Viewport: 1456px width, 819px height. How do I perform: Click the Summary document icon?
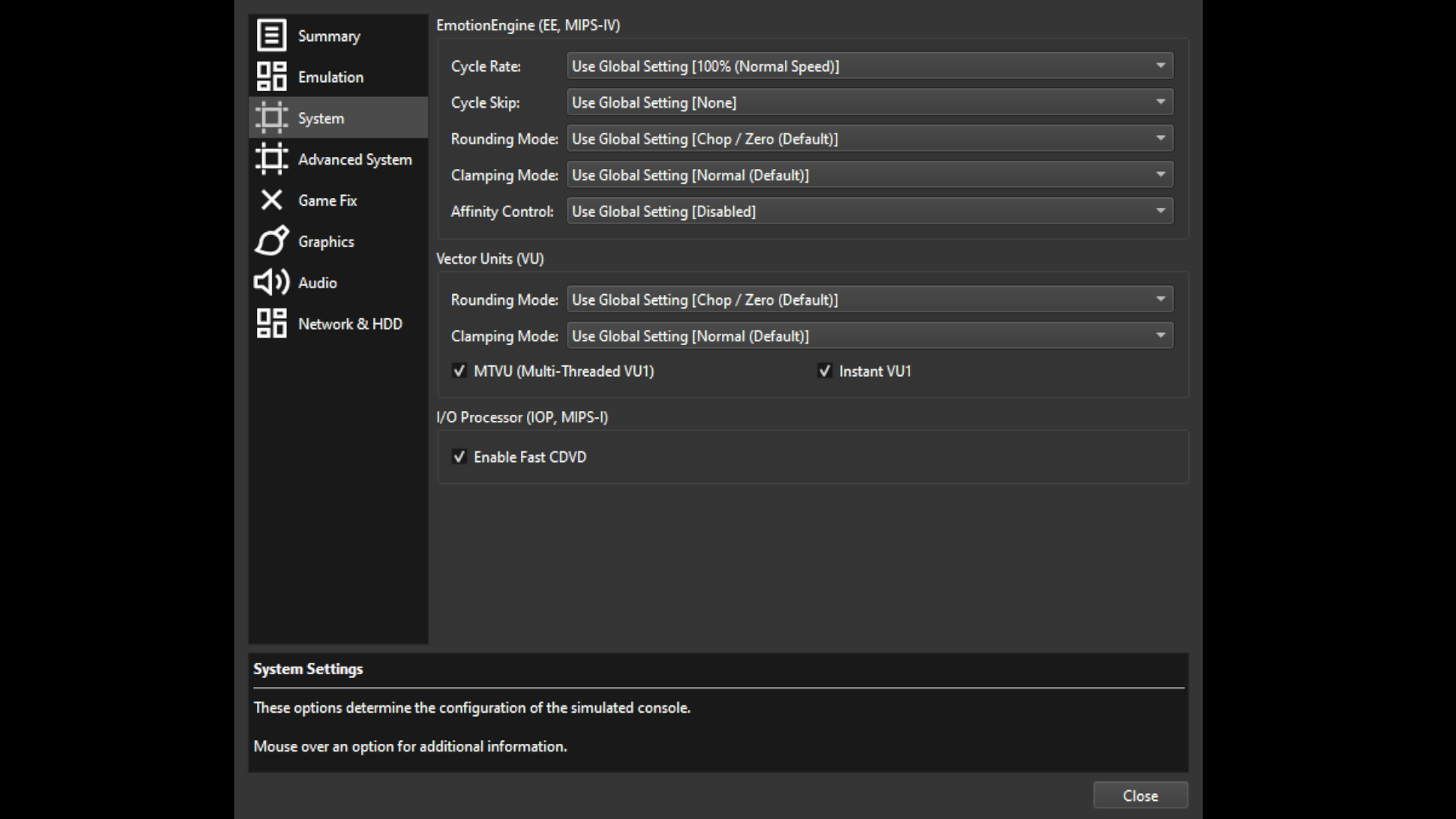click(x=271, y=35)
